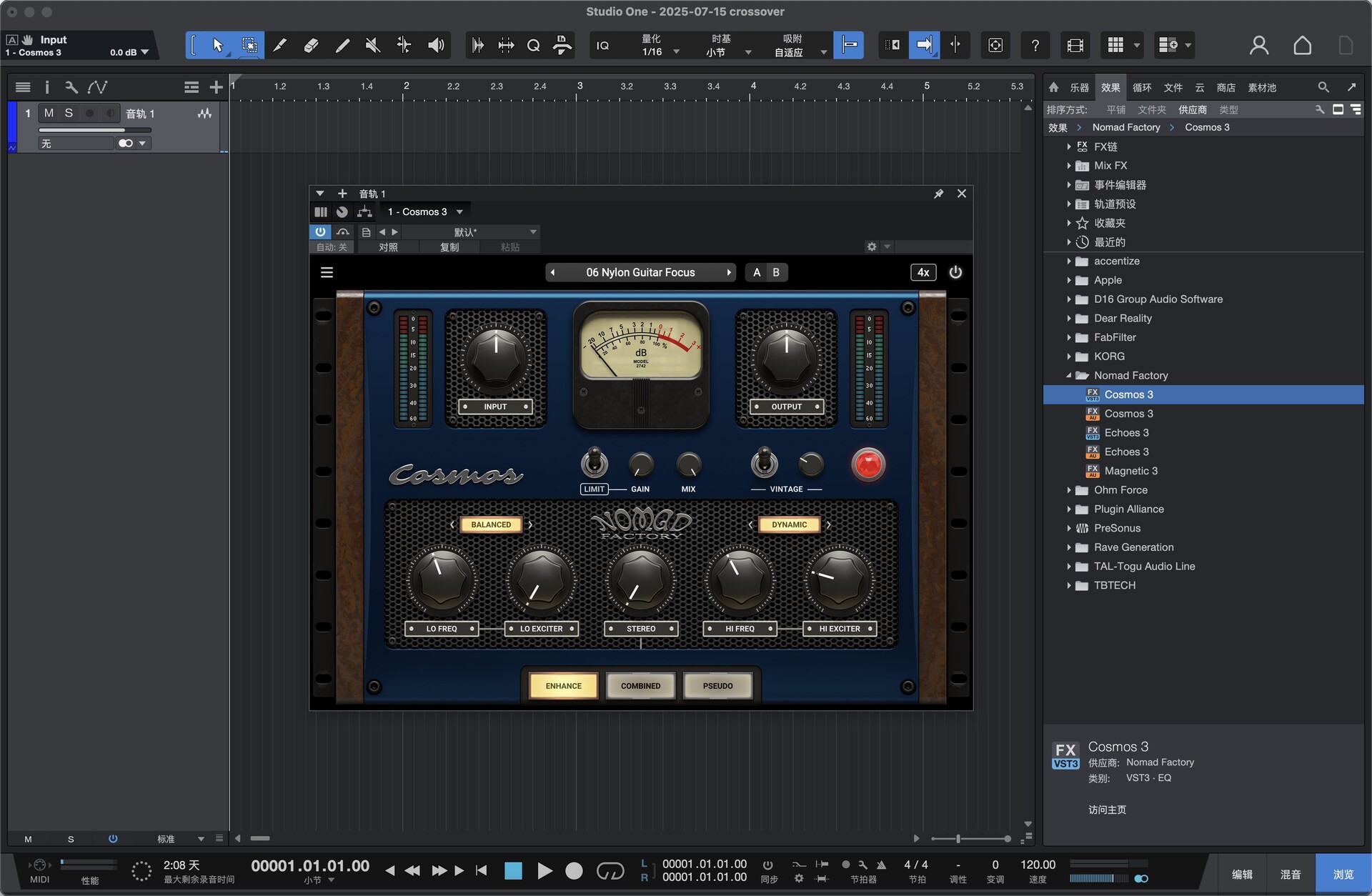Expand the PreSonus folder
Screen dimensions: 1372x896
(1069, 528)
